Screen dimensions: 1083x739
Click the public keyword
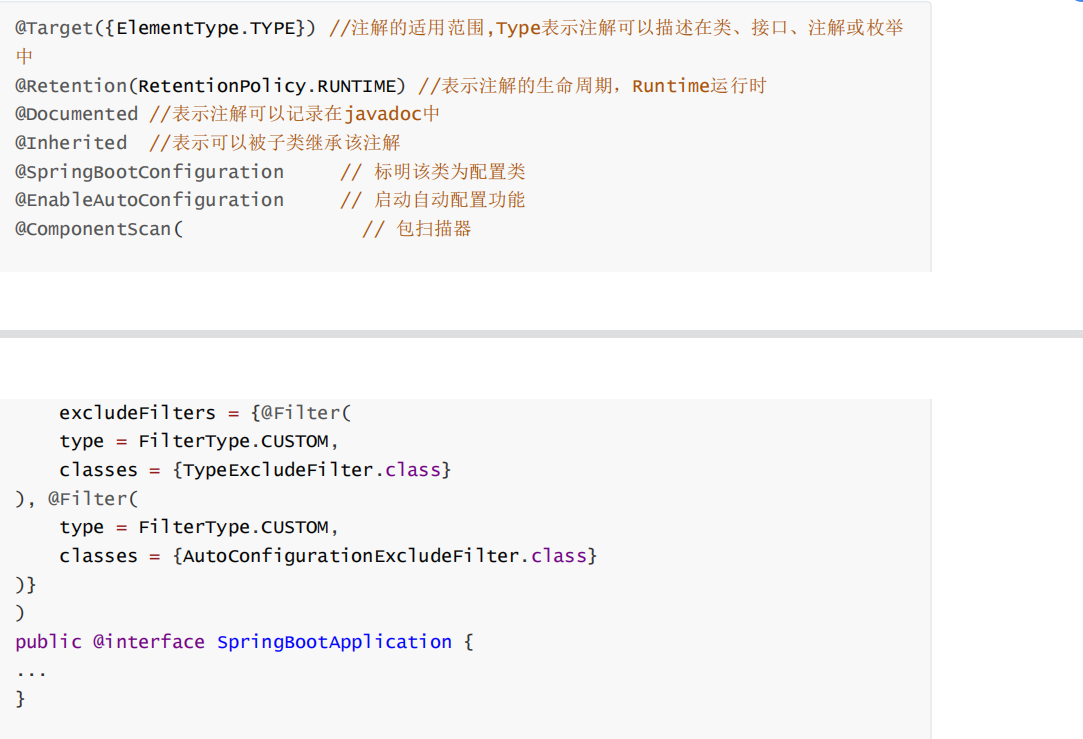click(48, 642)
